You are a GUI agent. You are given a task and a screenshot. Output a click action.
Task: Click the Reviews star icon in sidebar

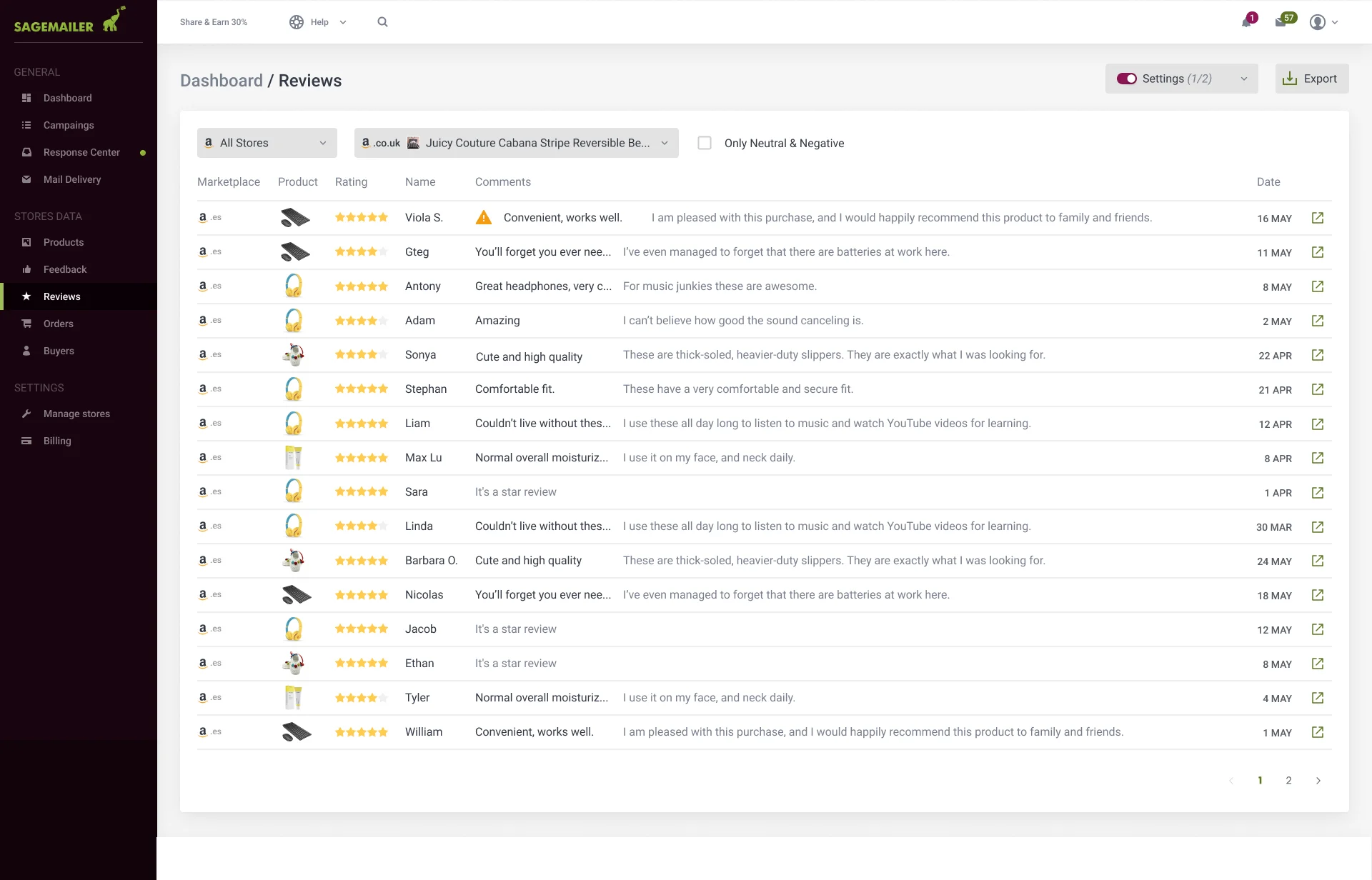tap(26, 296)
